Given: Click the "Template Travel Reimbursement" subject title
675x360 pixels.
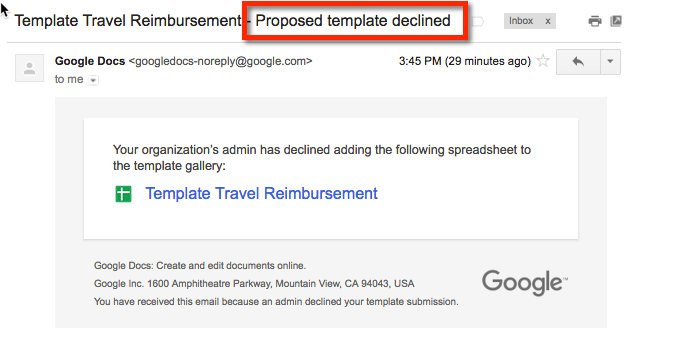Looking at the screenshot, I should tap(128, 21).
